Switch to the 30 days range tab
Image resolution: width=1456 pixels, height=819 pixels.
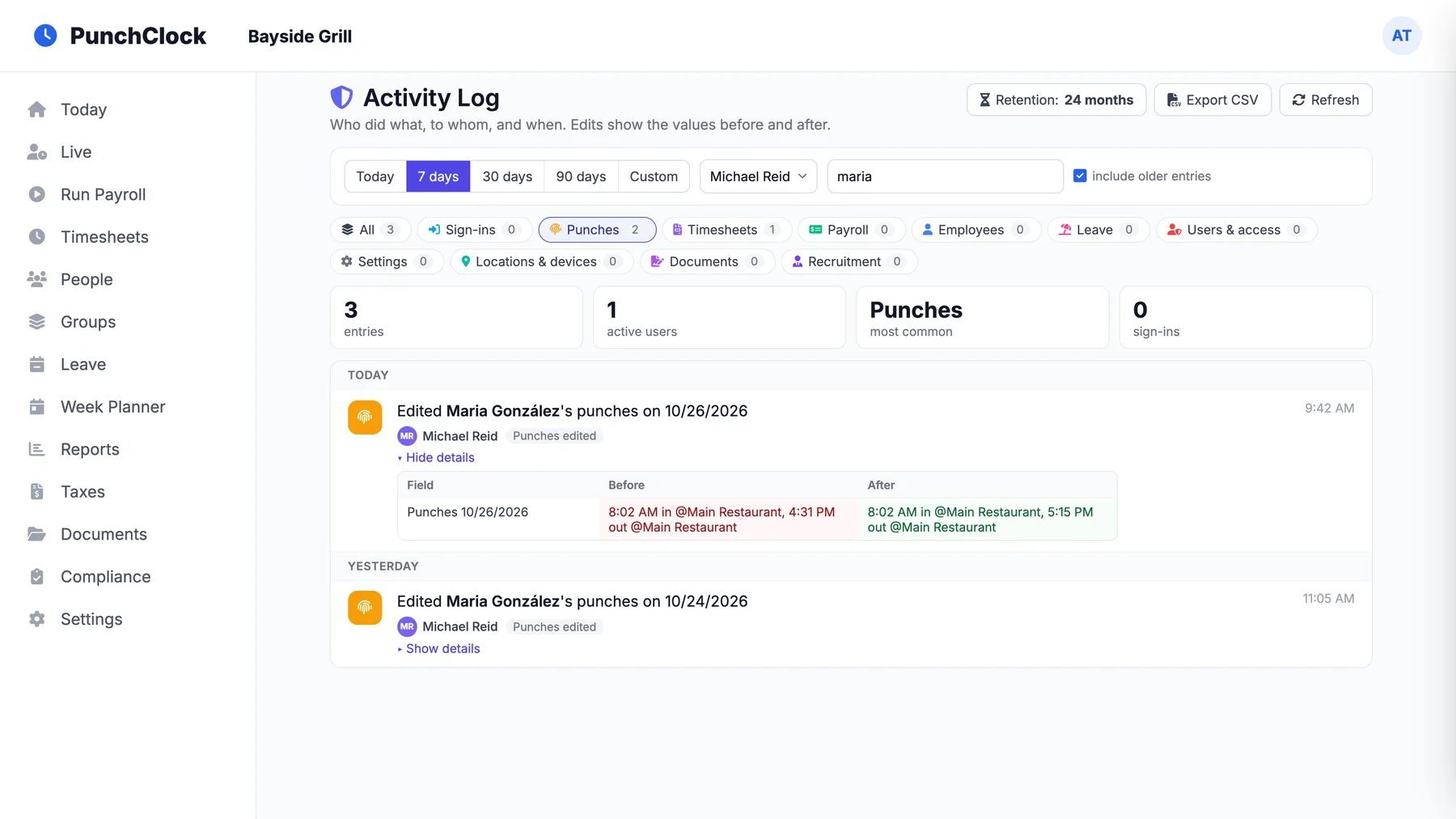click(x=507, y=176)
